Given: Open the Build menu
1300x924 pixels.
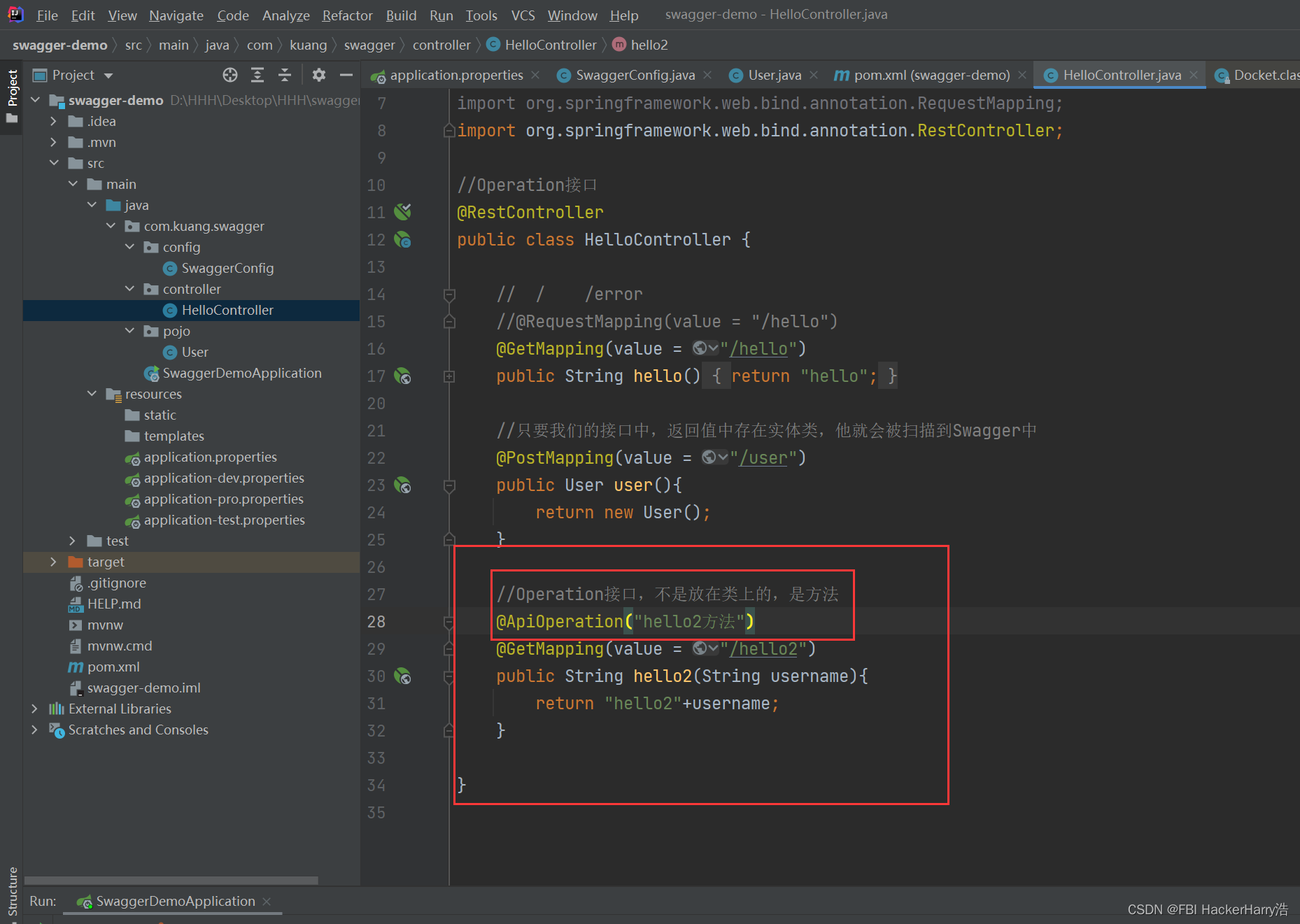Looking at the screenshot, I should point(401,15).
